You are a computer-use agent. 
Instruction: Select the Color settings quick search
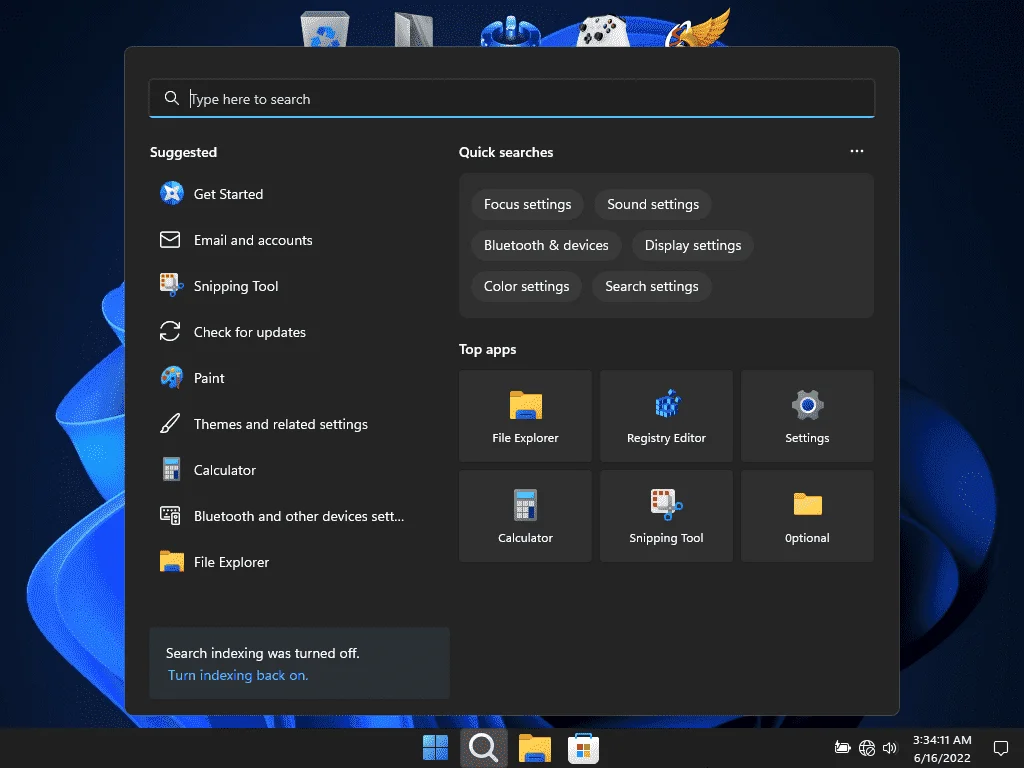pos(526,287)
